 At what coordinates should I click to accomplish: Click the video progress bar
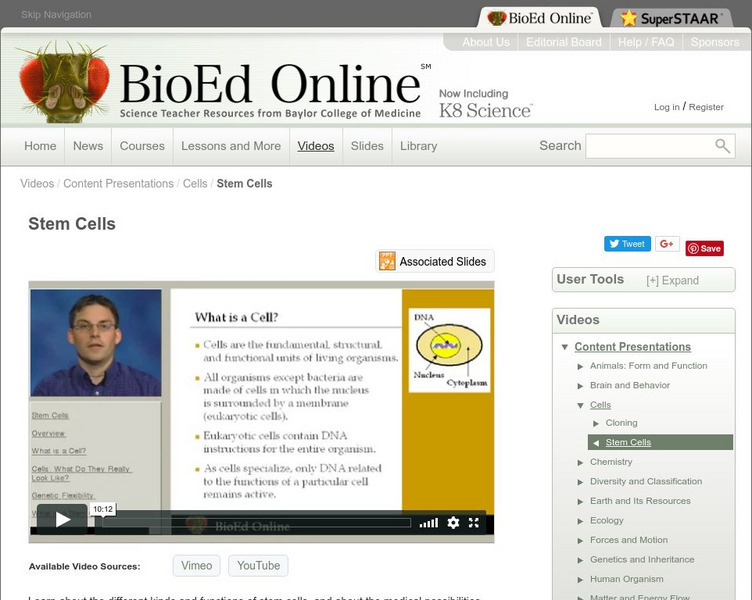point(257,523)
